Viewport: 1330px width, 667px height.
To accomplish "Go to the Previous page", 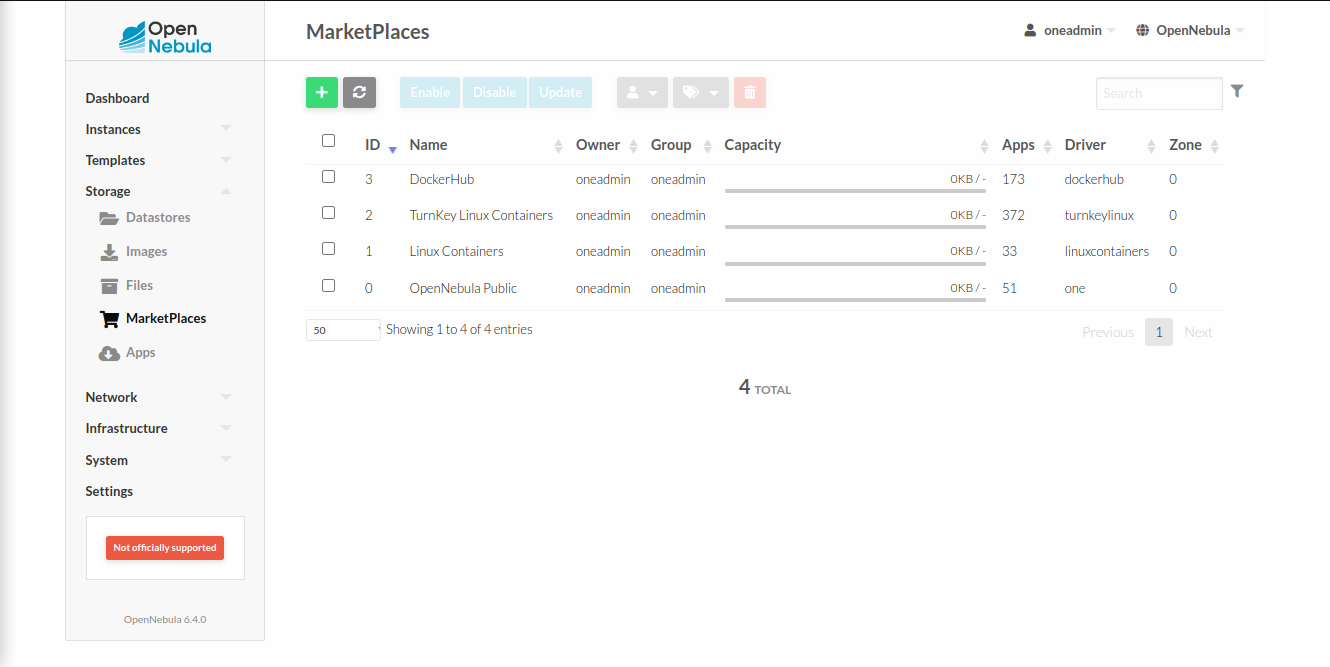I will [1108, 332].
